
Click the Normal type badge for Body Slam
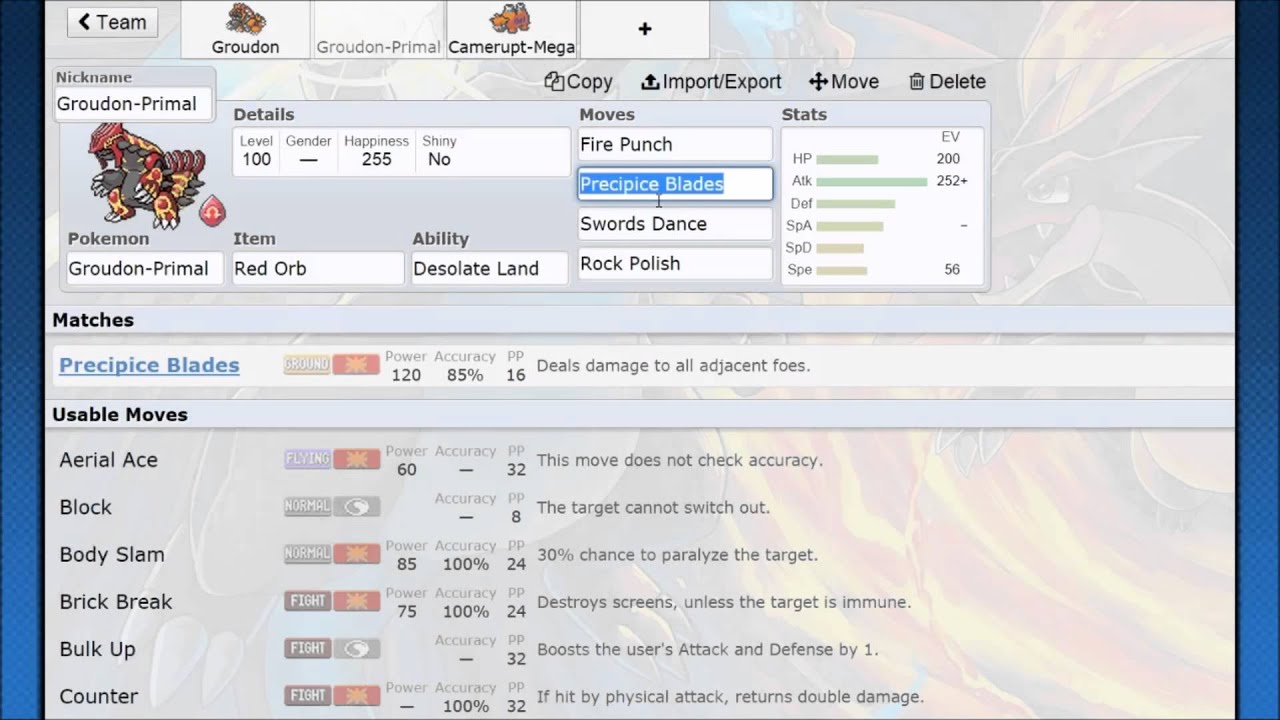point(307,554)
